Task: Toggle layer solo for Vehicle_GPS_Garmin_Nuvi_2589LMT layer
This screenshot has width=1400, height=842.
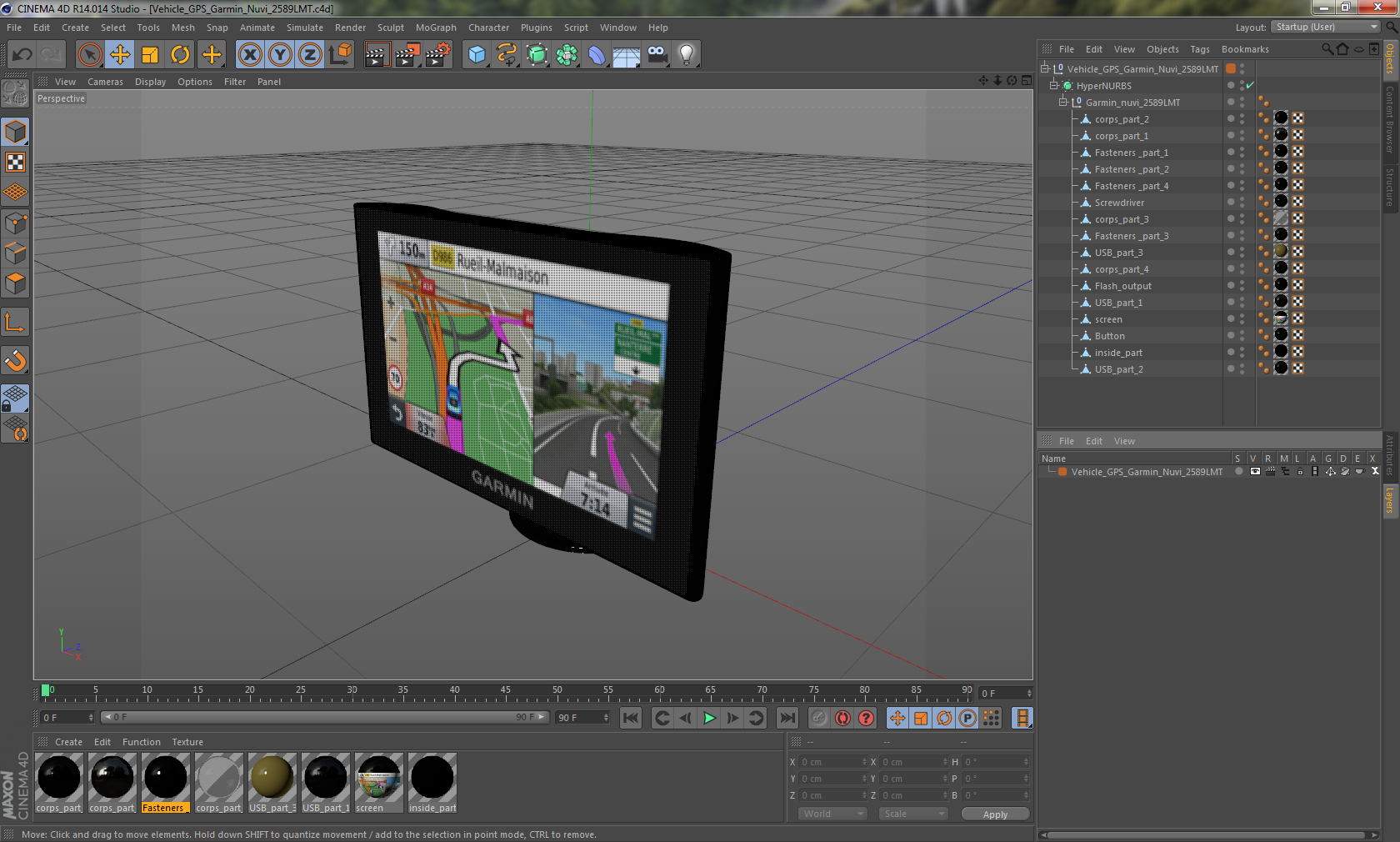Action: (1239, 472)
